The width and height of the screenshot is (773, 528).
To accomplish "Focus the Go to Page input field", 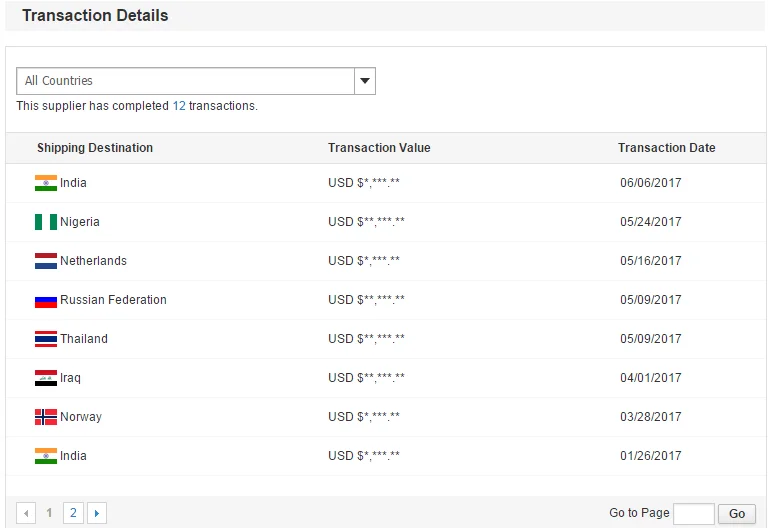I will coord(694,514).
